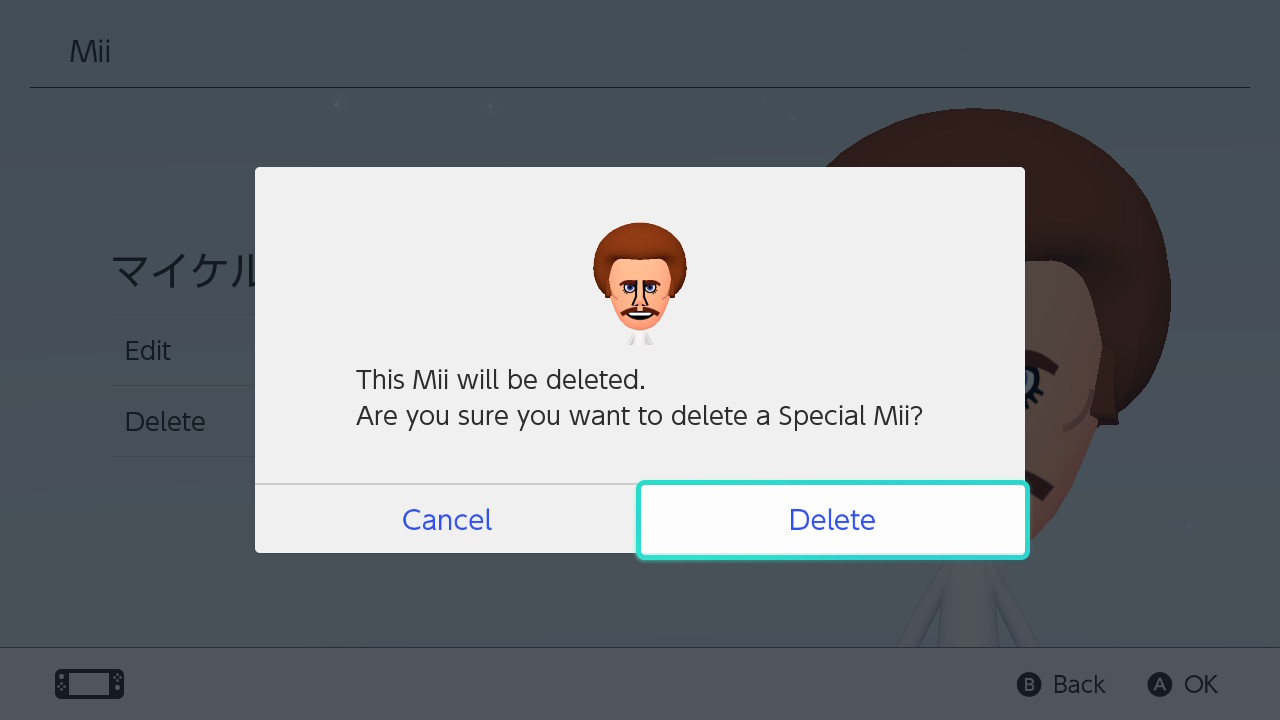The width and height of the screenshot is (1280, 720).
Task: Click the small Mii portrait in the dialog
Action: (640, 282)
